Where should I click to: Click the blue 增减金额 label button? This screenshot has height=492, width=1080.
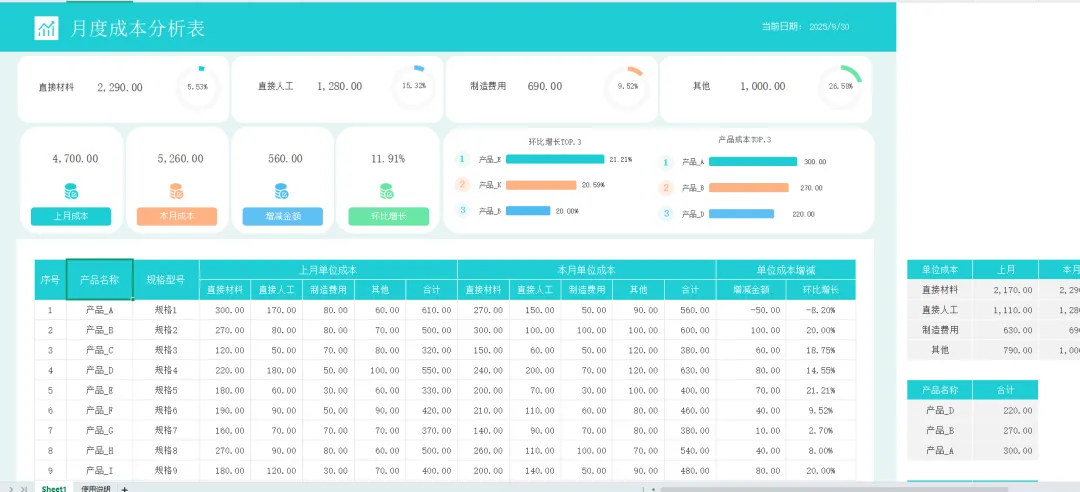pos(282,216)
